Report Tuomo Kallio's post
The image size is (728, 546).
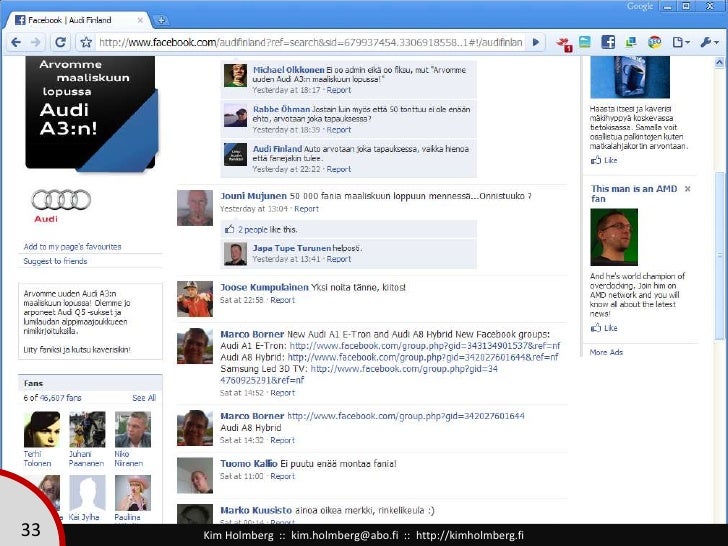click(x=282, y=476)
